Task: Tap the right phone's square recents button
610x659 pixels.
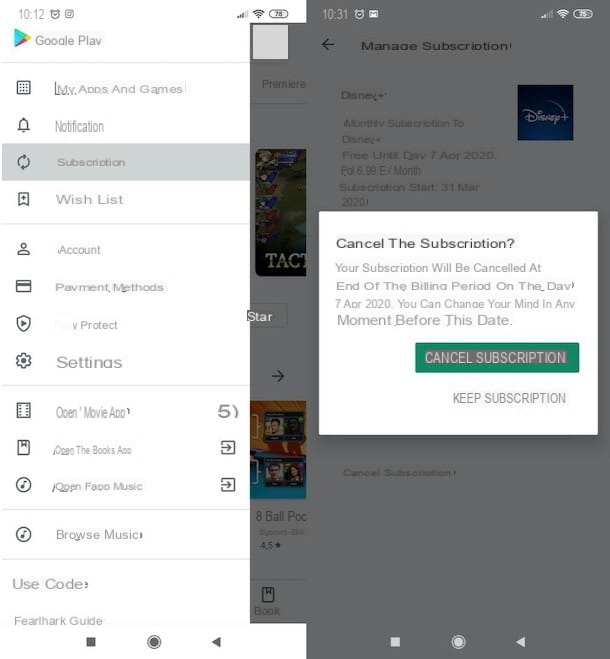Action: coord(395,642)
